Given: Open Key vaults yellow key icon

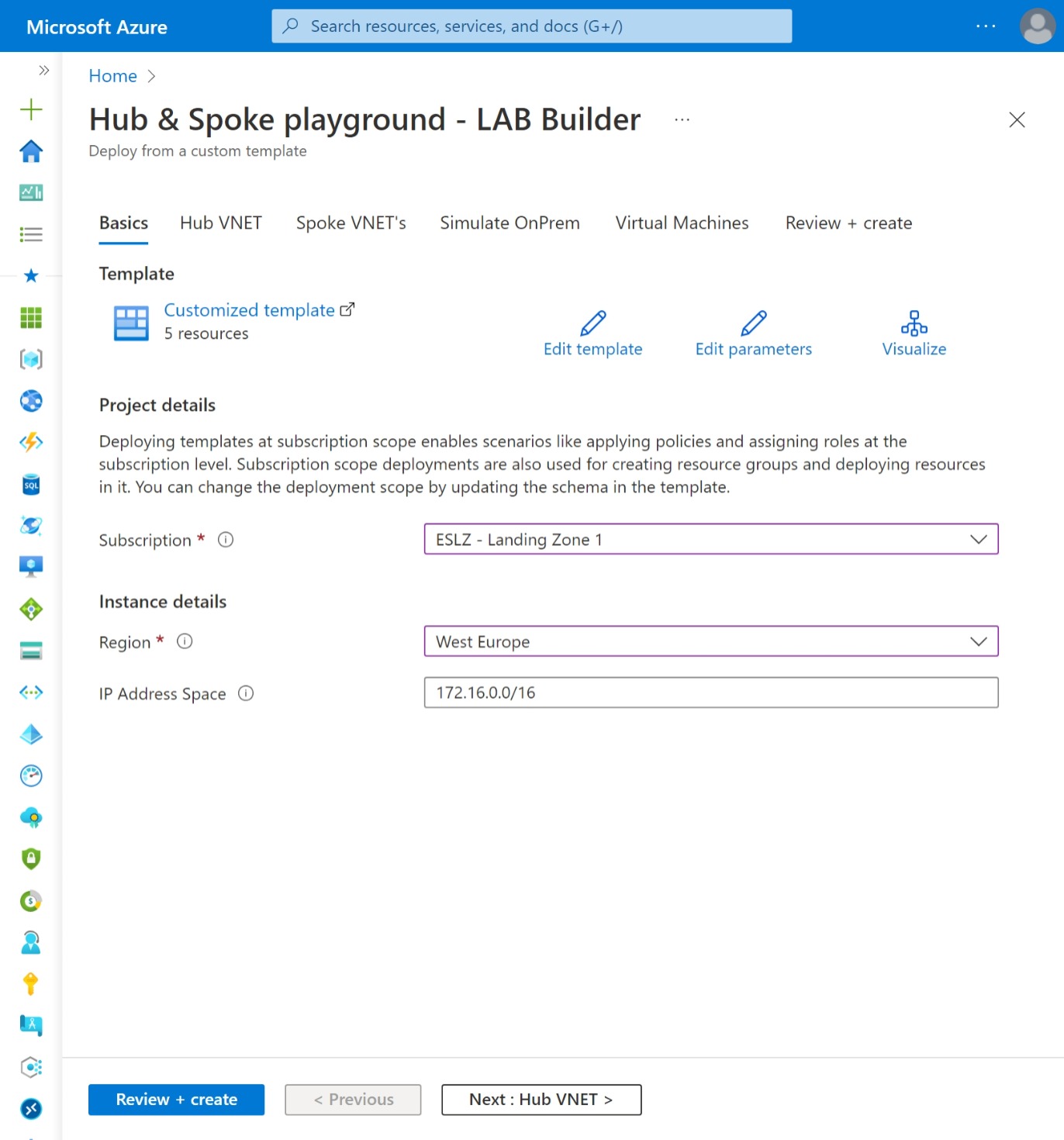Looking at the screenshot, I should [x=31, y=983].
